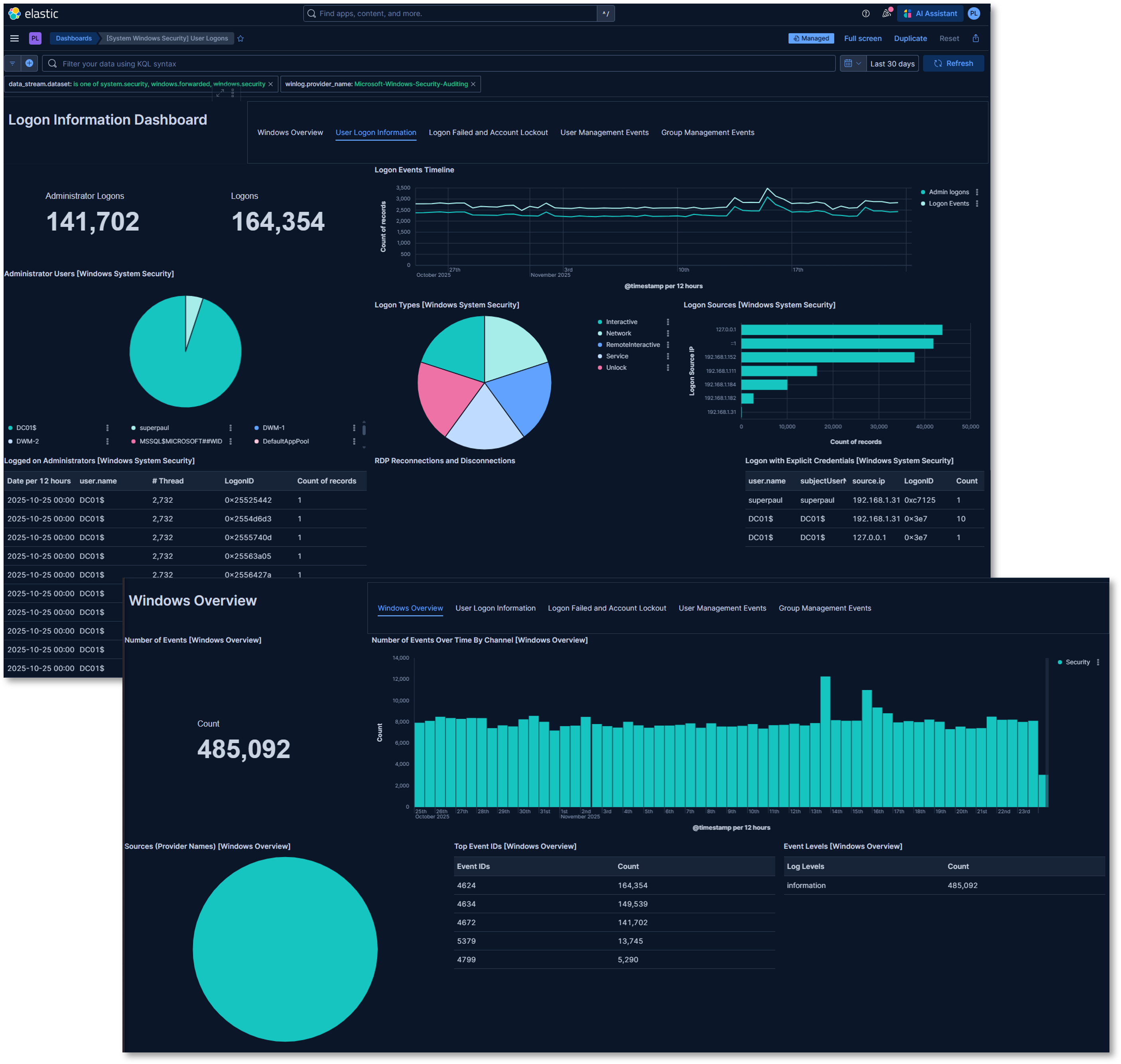This screenshot has height=1064, width=1121.
Task: Click the Refresh button
Action: click(x=954, y=63)
